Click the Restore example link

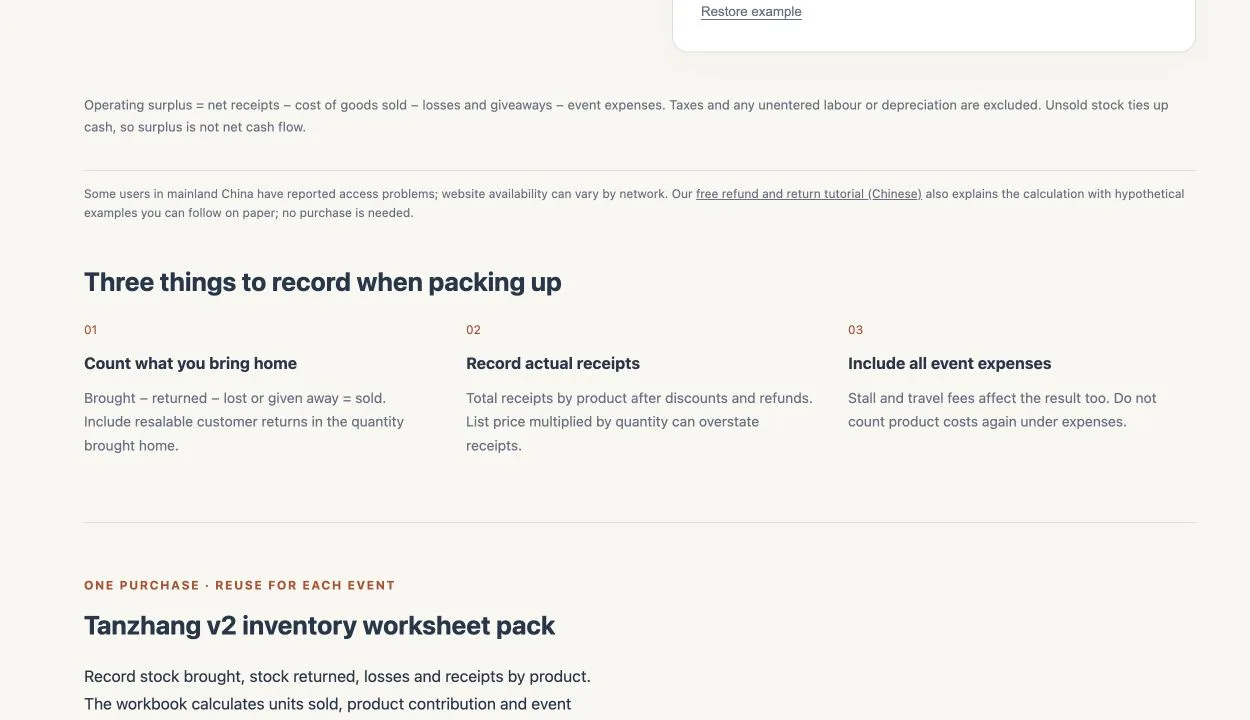tap(751, 12)
